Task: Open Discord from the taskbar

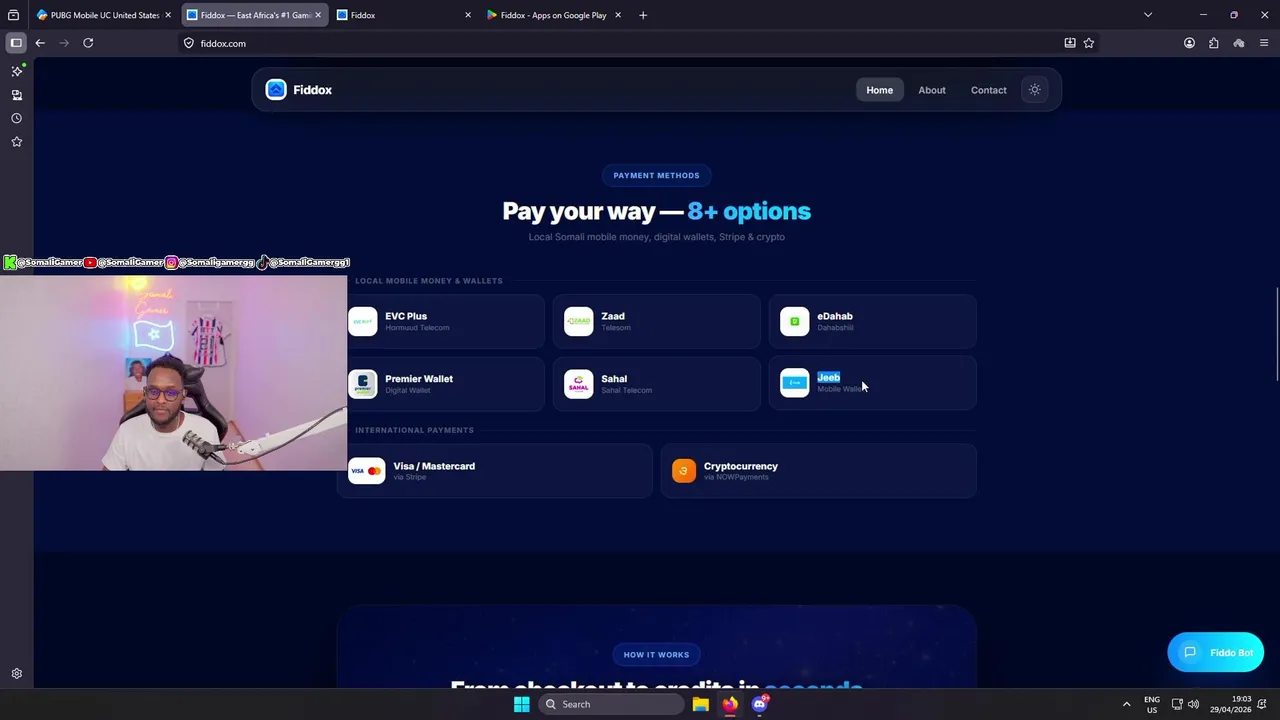Action: click(x=760, y=704)
